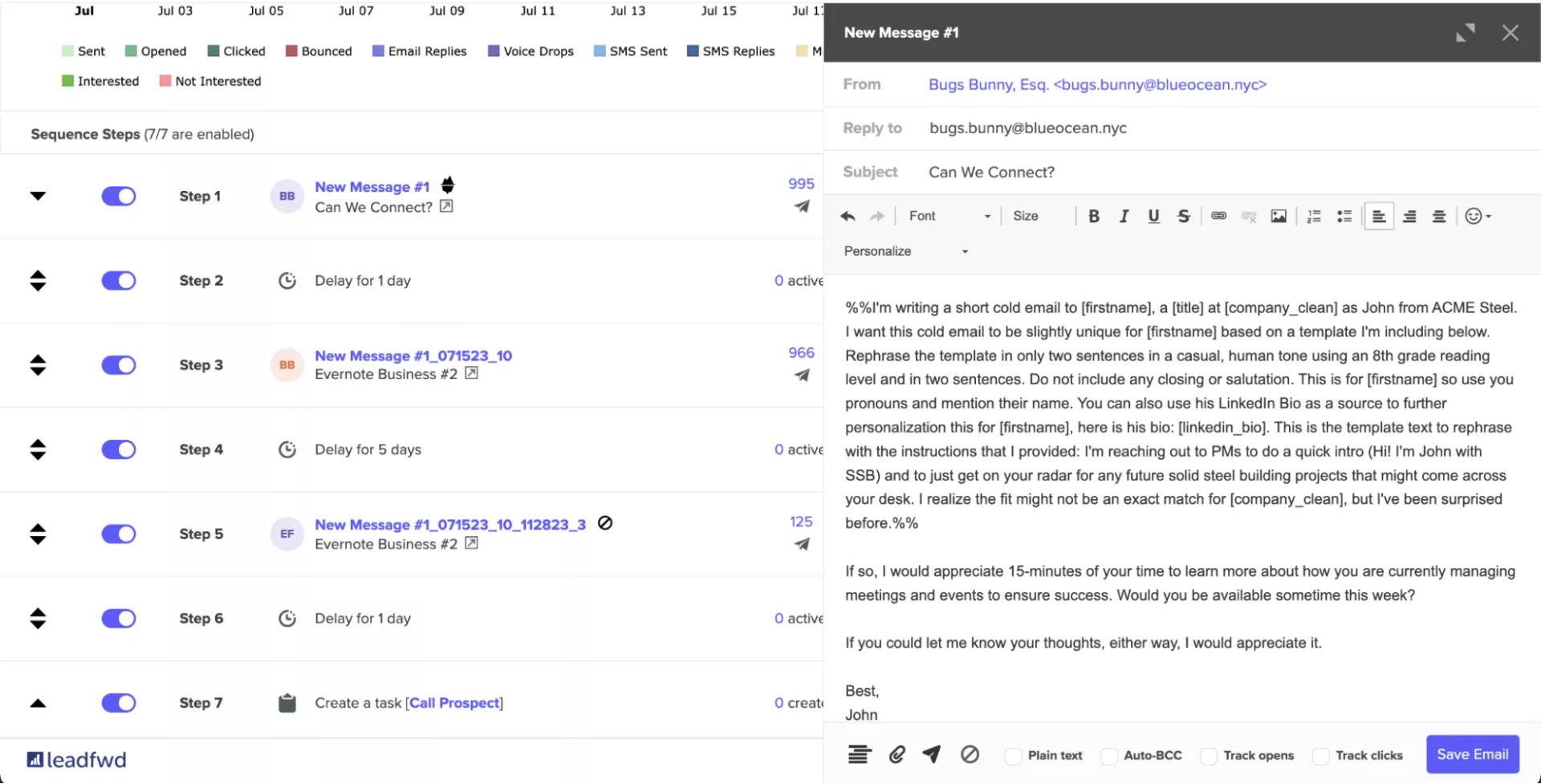Image resolution: width=1541 pixels, height=784 pixels.
Task: Insert an image using toolbar icon
Action: [x=1279, y=216]
